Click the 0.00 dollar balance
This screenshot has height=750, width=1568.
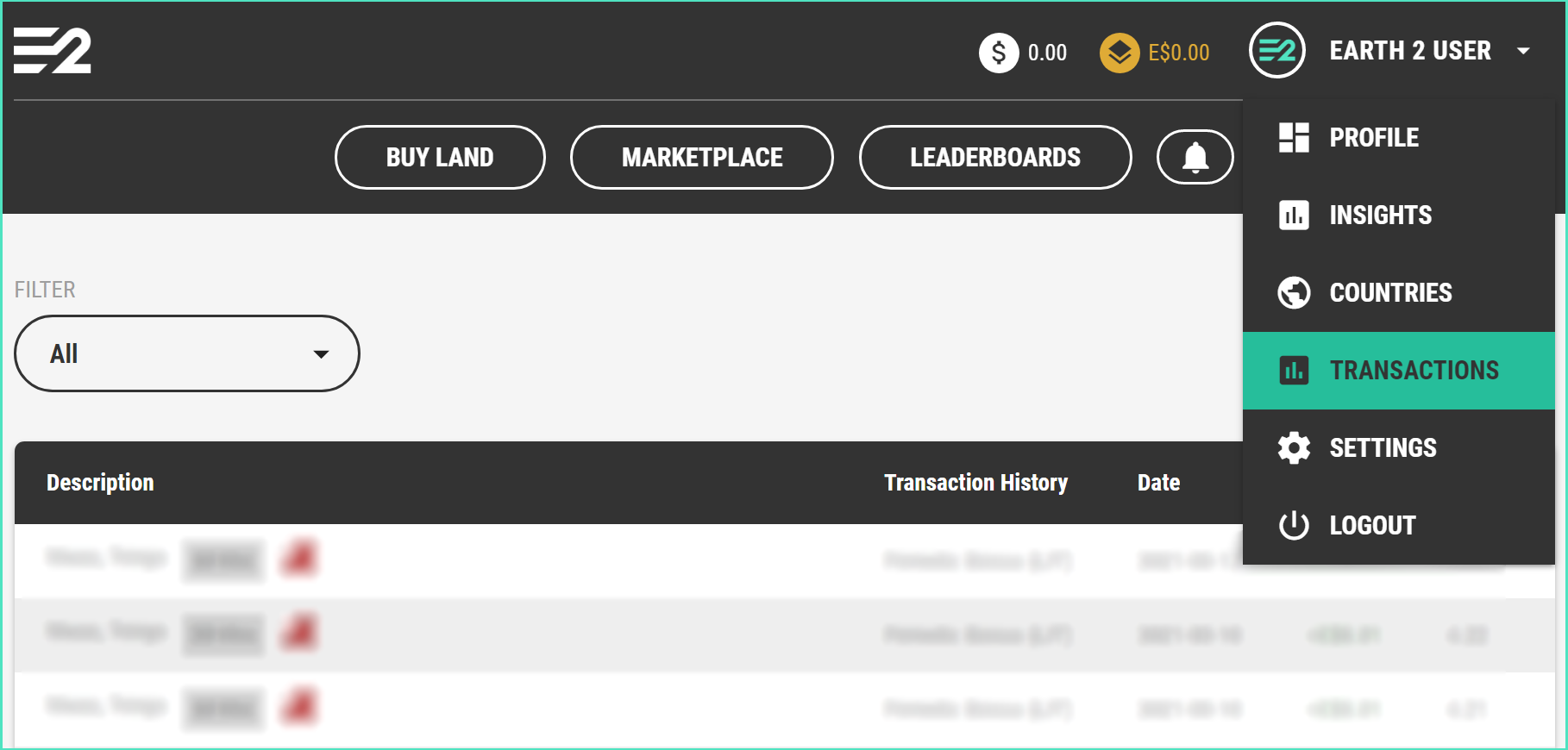tap(1047, 53)
